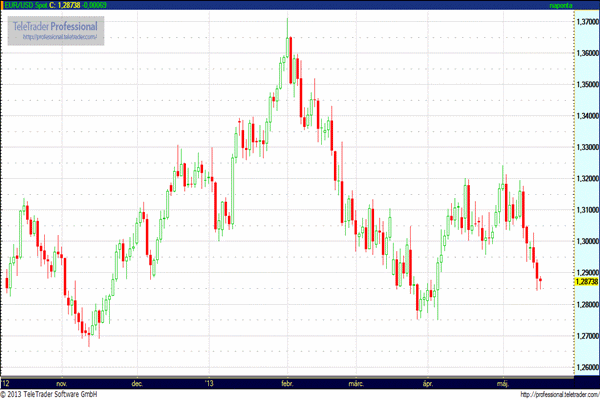Open the professional.teletrader.com link under the logo
Screen dimensions: 600x400
(60, 37)
